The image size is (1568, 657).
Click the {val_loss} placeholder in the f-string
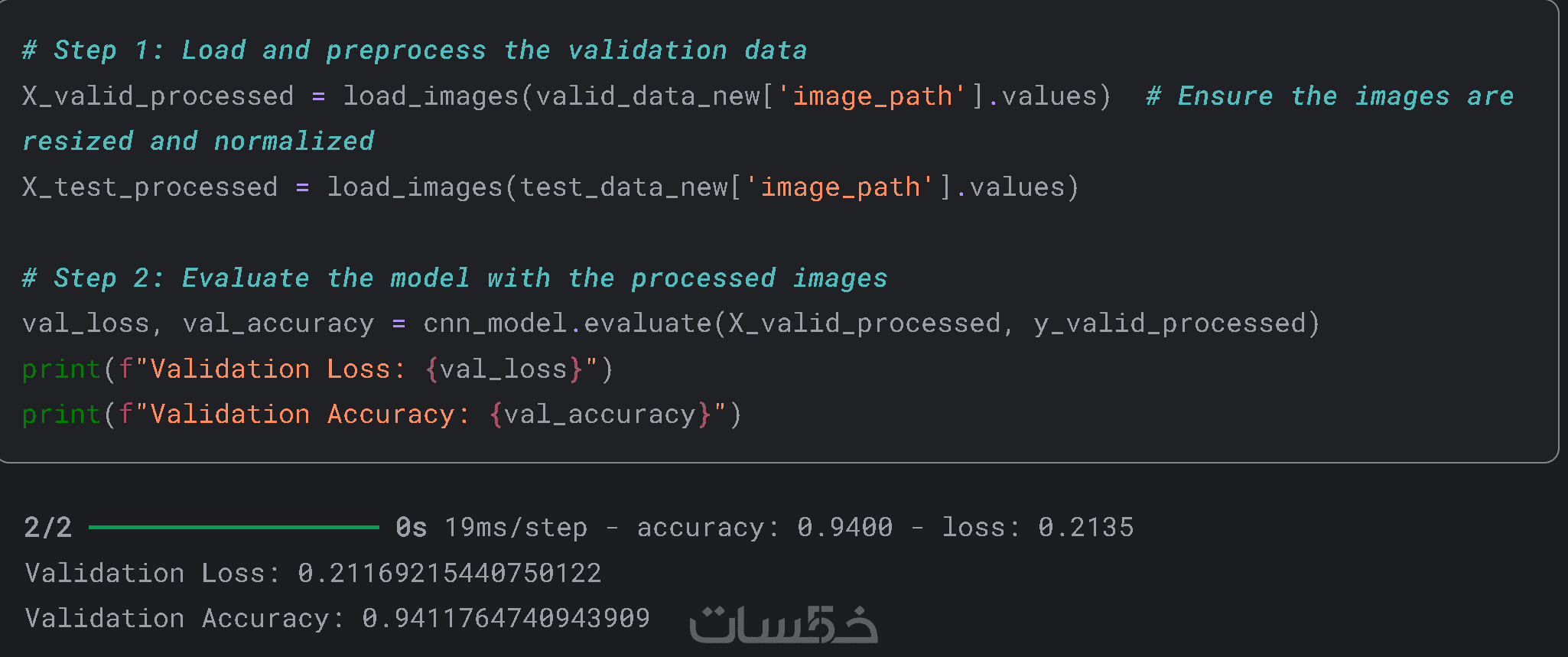pos(504,369)
